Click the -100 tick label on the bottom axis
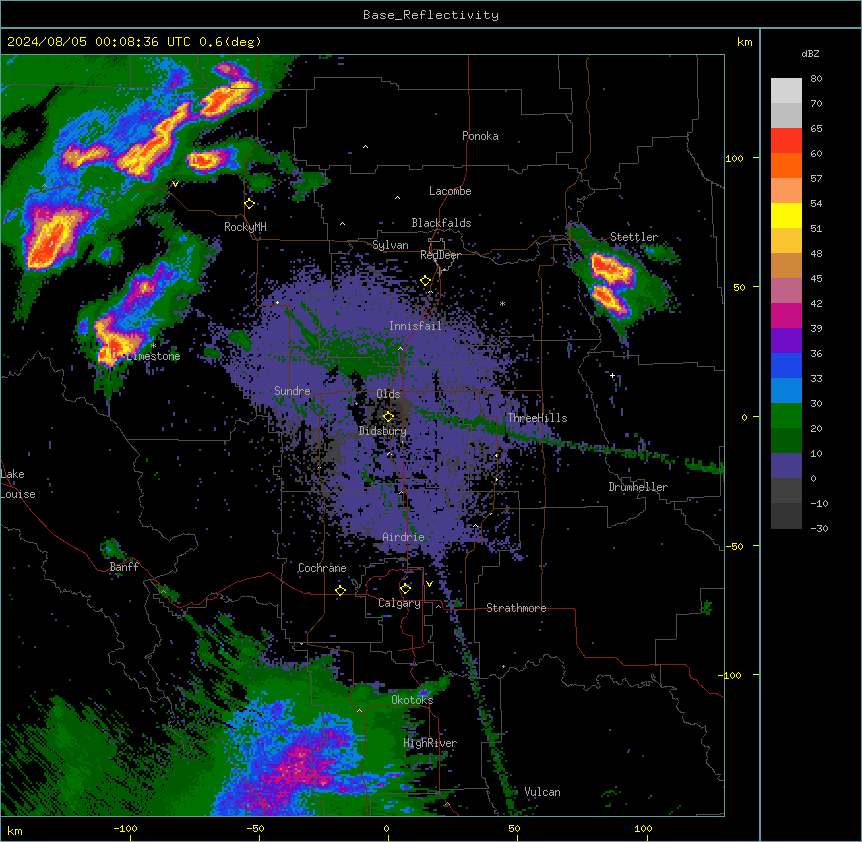 [x=125, y=828]
